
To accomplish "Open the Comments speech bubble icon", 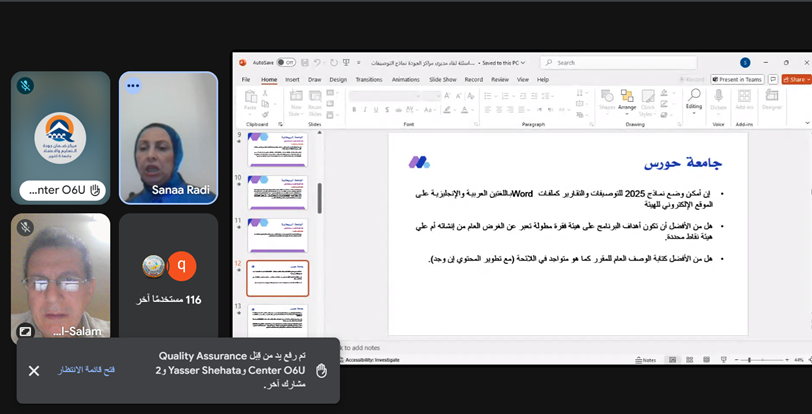I will click(773, 79).
